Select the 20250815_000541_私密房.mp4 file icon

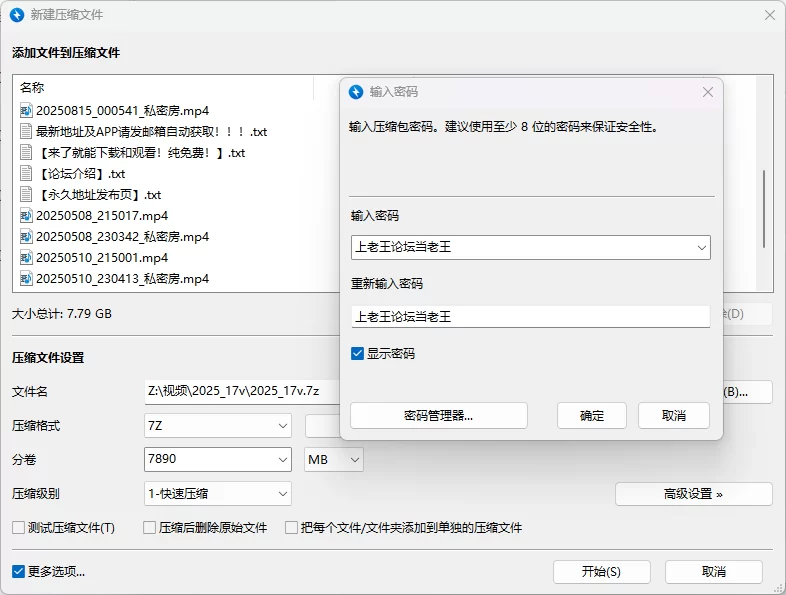tap(27, 111)
